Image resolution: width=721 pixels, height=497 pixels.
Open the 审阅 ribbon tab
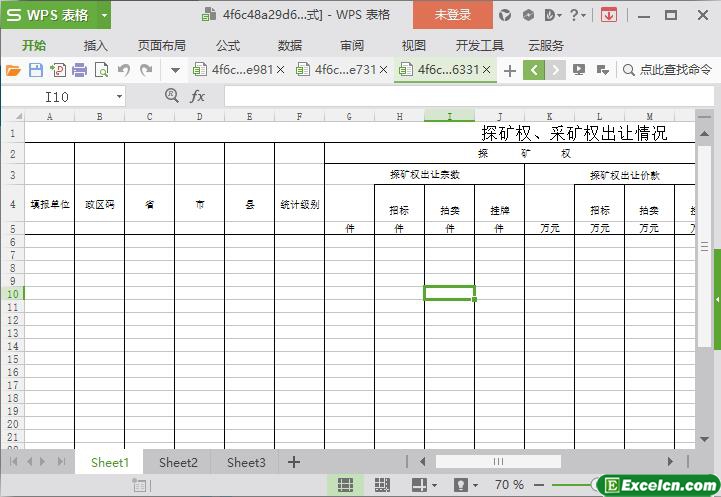pyautogui.click(x=352, y=46)
